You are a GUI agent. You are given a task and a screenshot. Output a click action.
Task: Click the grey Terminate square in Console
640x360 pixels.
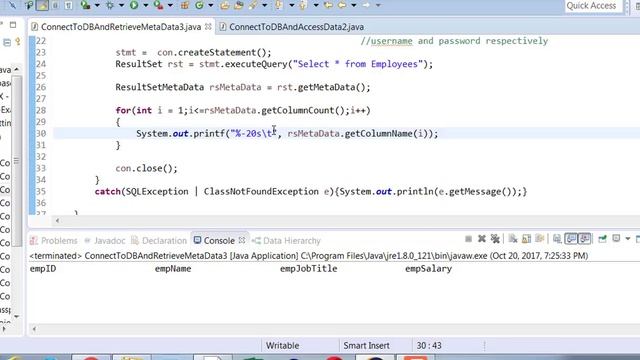[469, 239]
